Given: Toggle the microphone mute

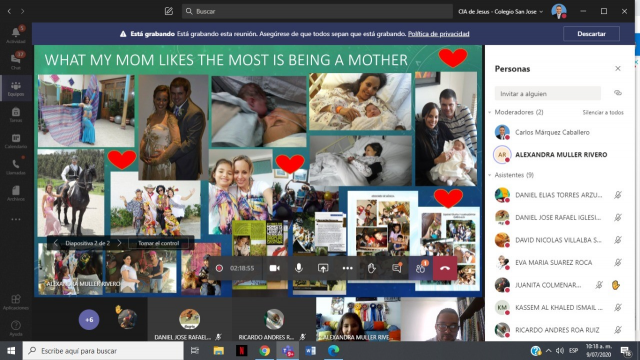Looking at the screenshot, I should pyautogui.click(x=299, y=268).
